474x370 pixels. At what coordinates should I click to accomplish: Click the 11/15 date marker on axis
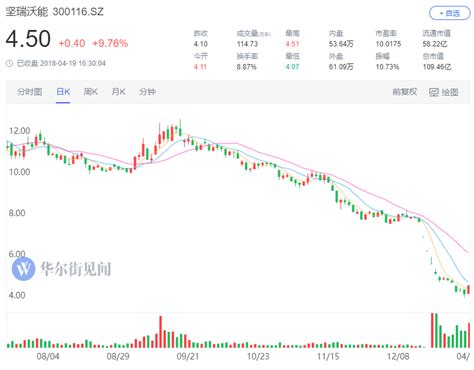coord(328,356)
